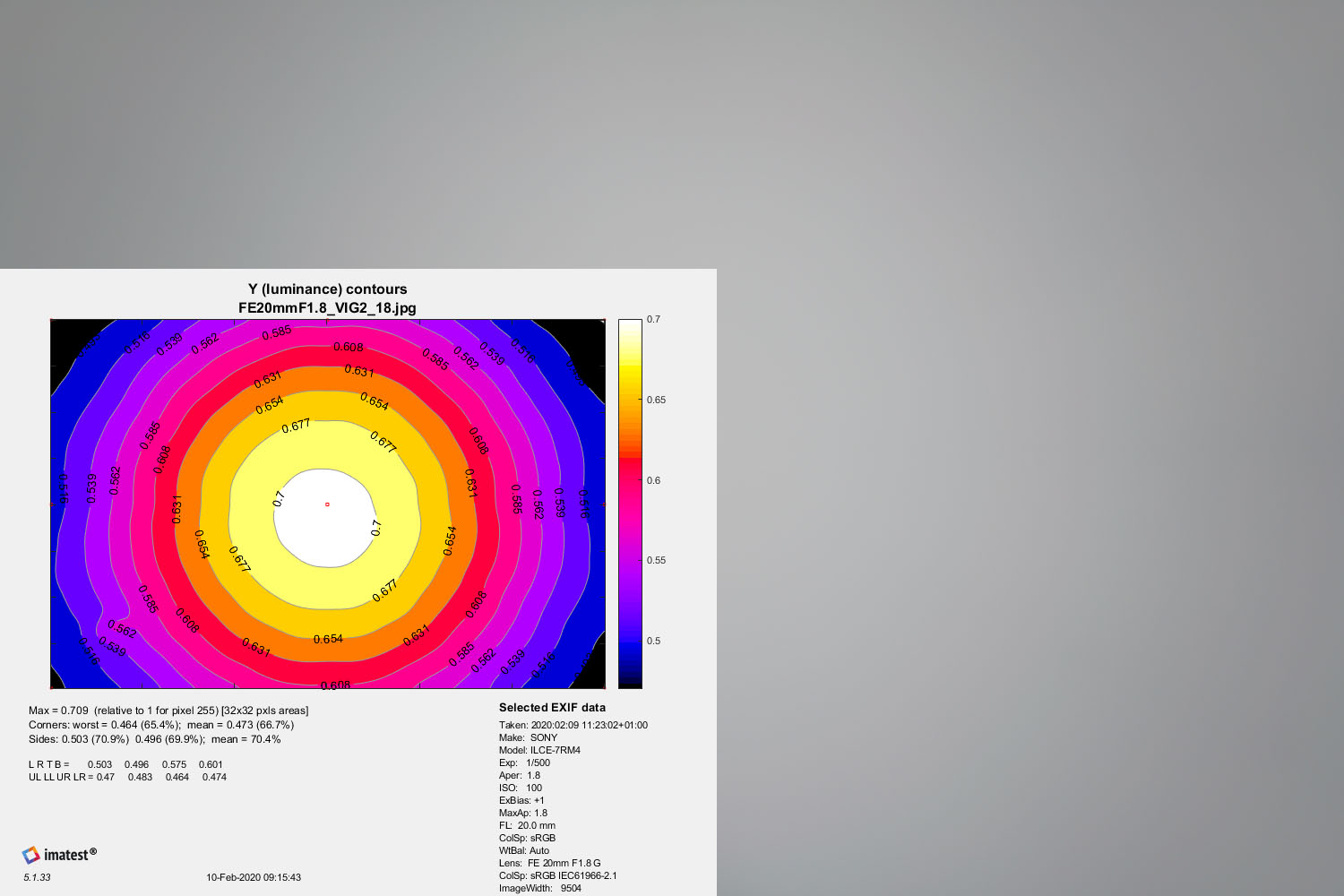Select the "UL LL UR LR" values row
This screenshot has height=896, width=1344.
click(x=127, y=777)
